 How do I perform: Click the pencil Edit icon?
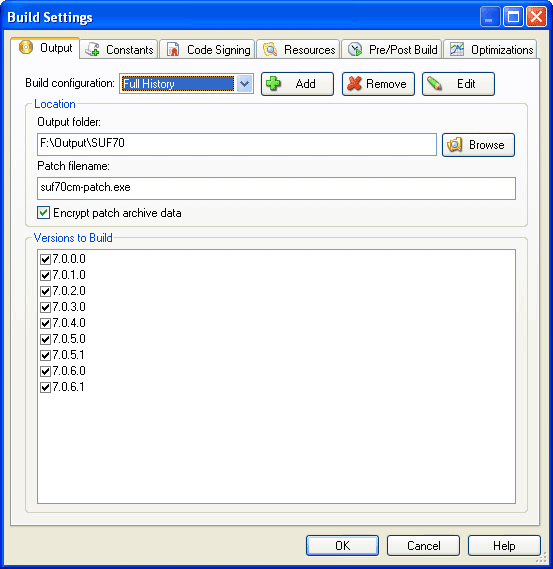pyautogui.click(x=434, y=83)
